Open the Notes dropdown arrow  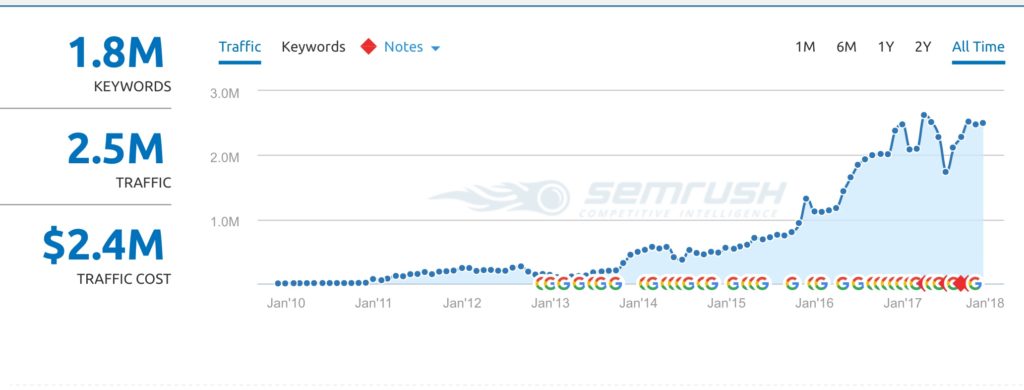point(436,48)
